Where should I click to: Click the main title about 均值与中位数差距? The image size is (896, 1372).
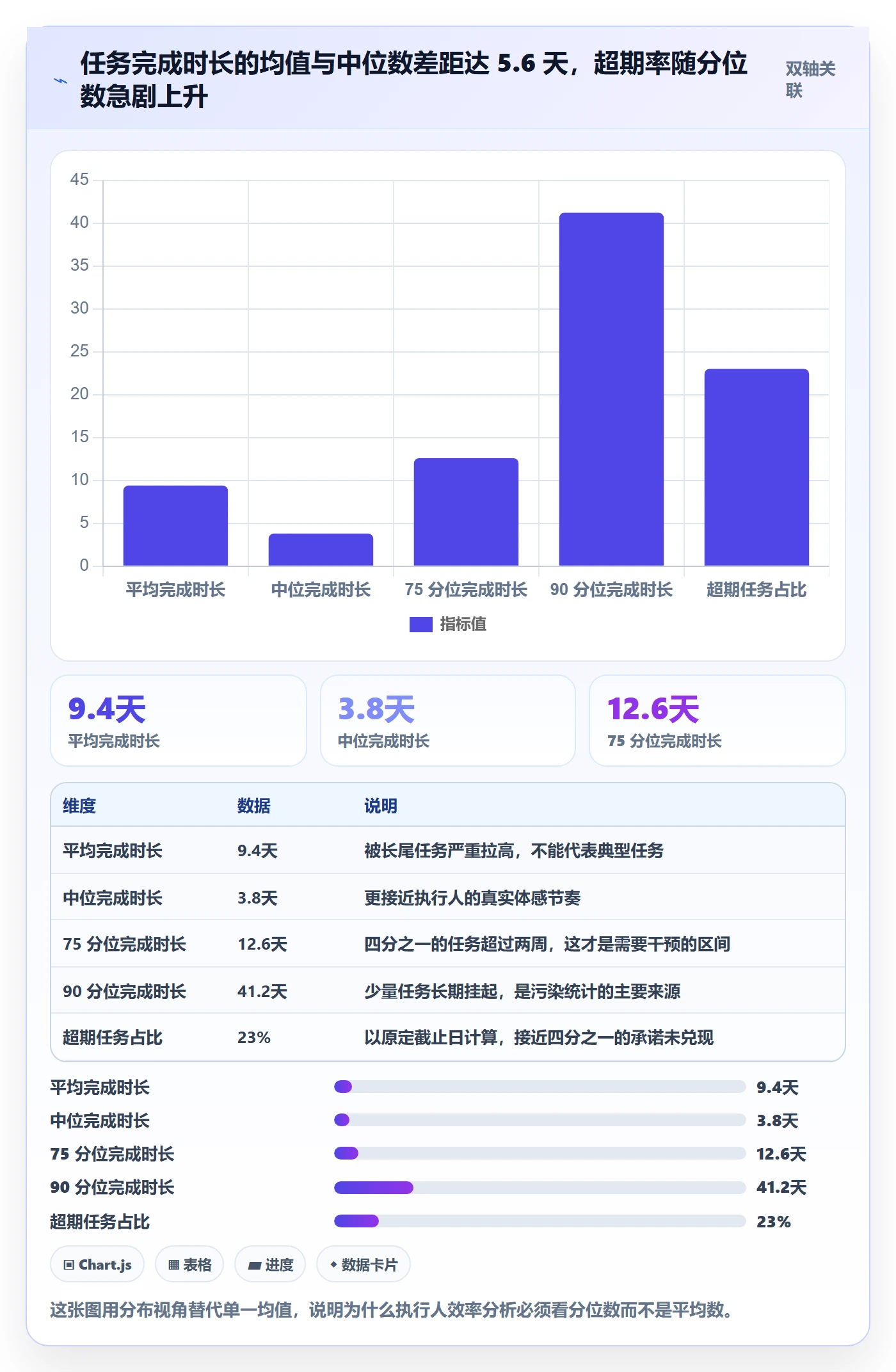[413, 80]
